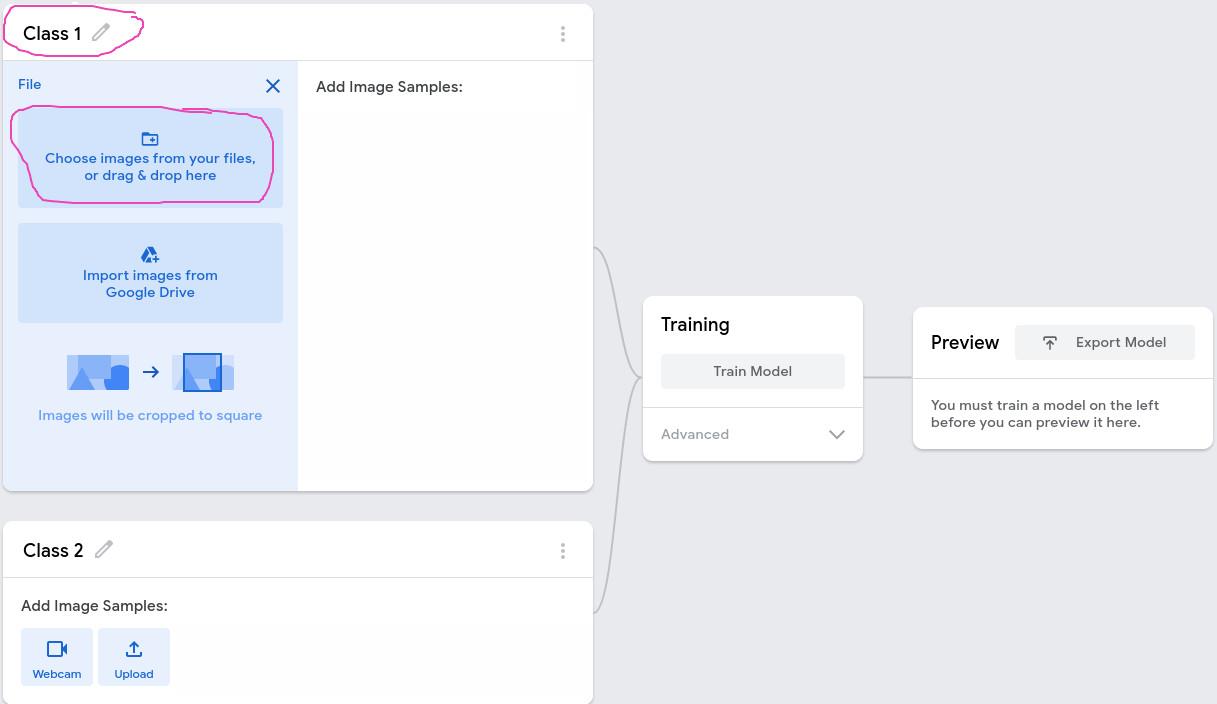Viewport: 1217px width, 704px height.
Task: Click the Google Drive import icon
Action: [150, 255]
